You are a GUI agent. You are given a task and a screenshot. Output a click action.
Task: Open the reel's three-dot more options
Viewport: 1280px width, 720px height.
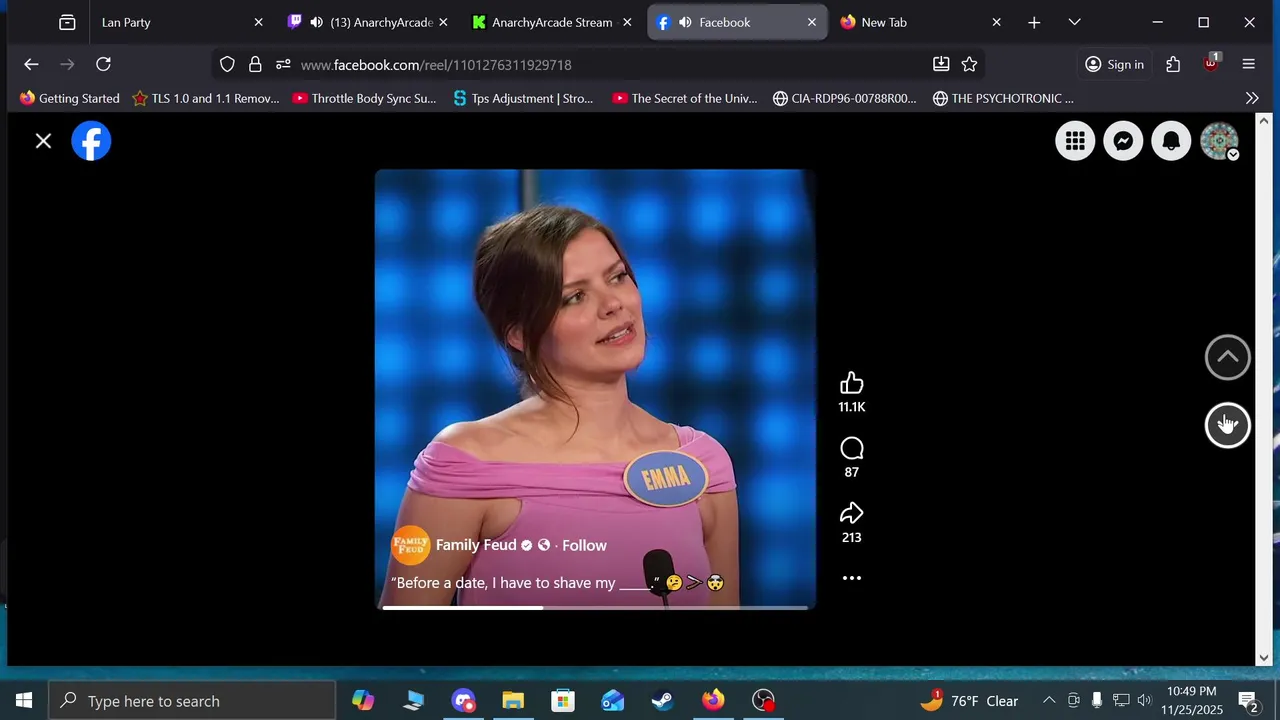coord(852,578)
